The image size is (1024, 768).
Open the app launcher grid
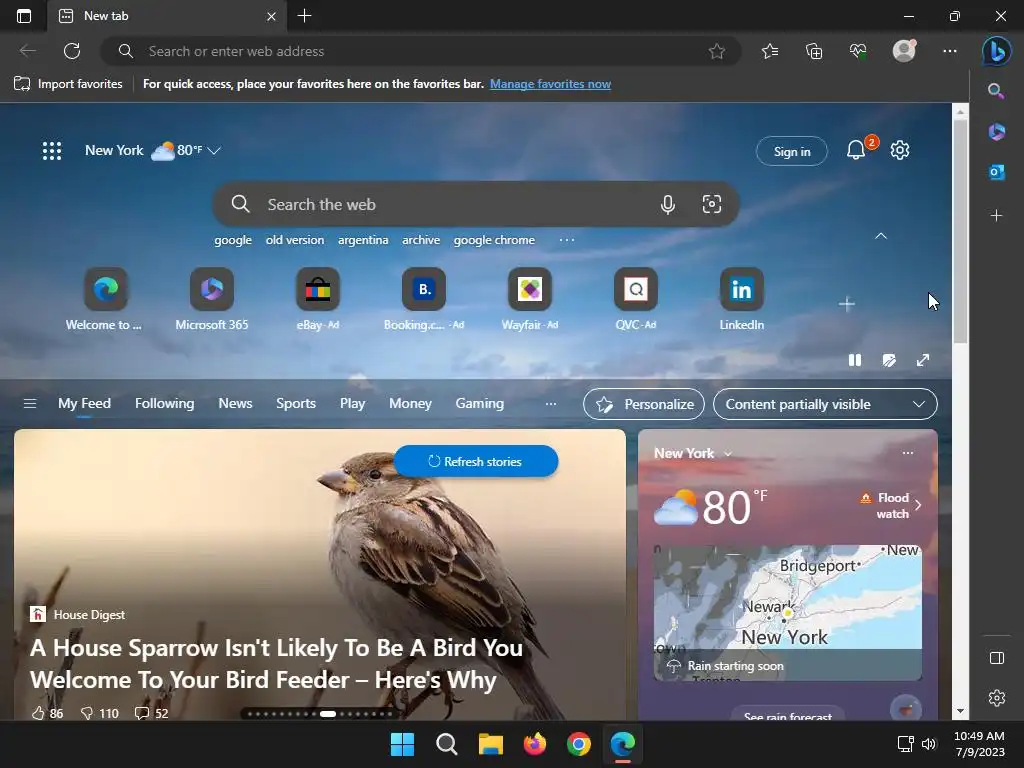point(52,151)
